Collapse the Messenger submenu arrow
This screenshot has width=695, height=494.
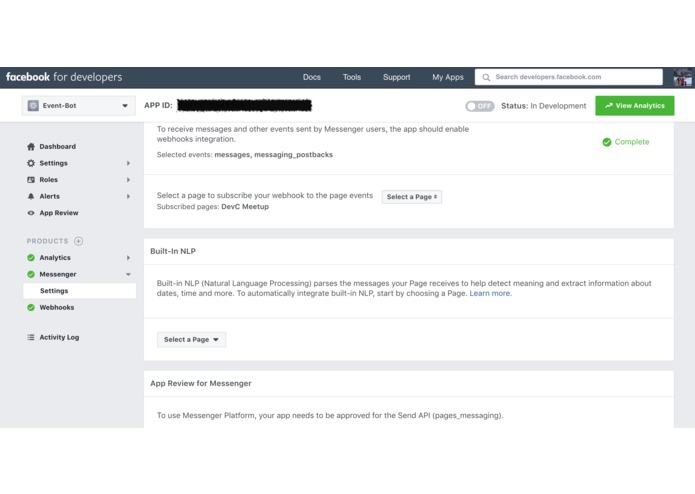click(x=128, y=274)
